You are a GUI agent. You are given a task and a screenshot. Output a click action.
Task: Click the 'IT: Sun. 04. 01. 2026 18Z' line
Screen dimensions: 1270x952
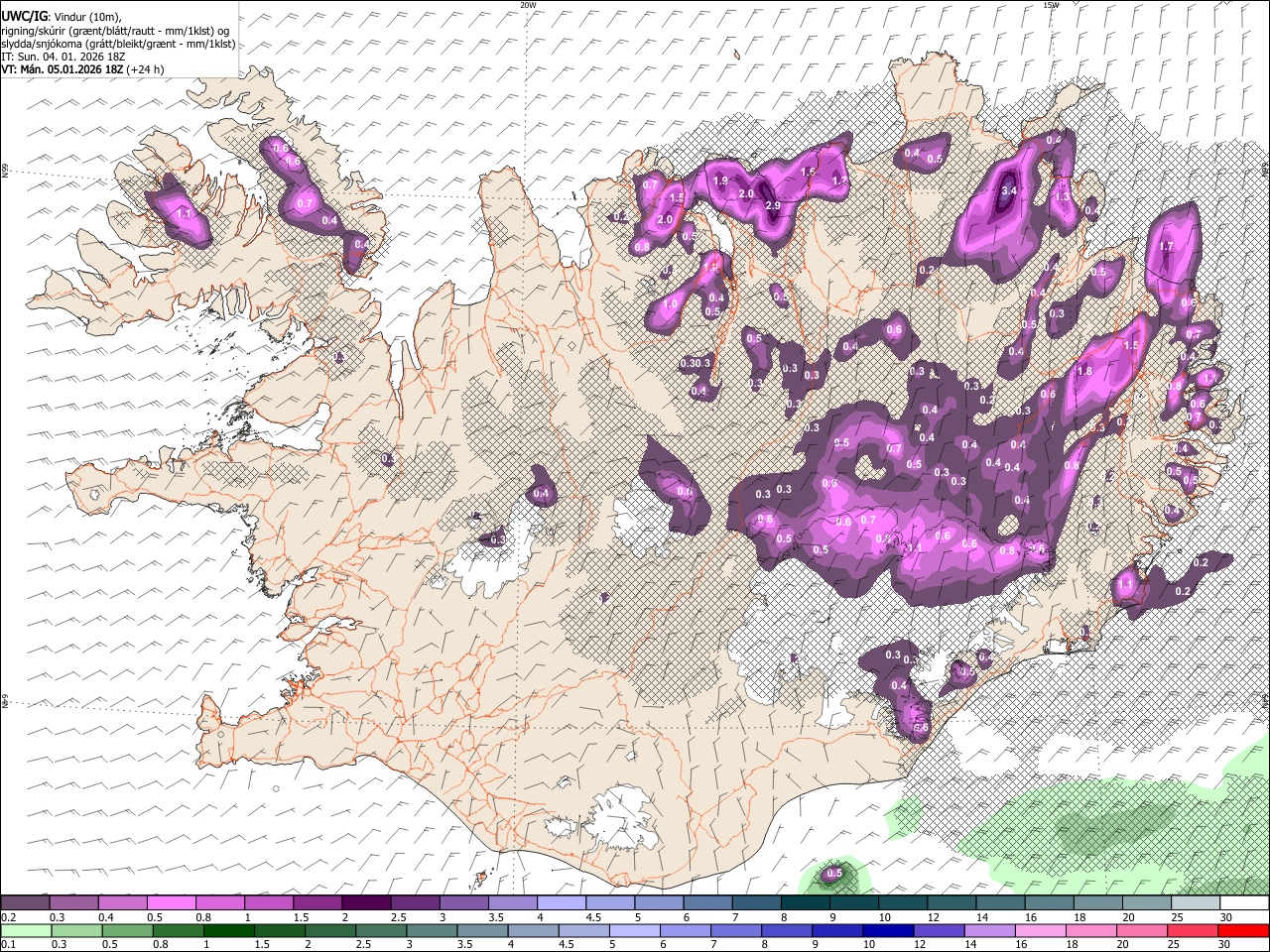(x=63, y=57)
